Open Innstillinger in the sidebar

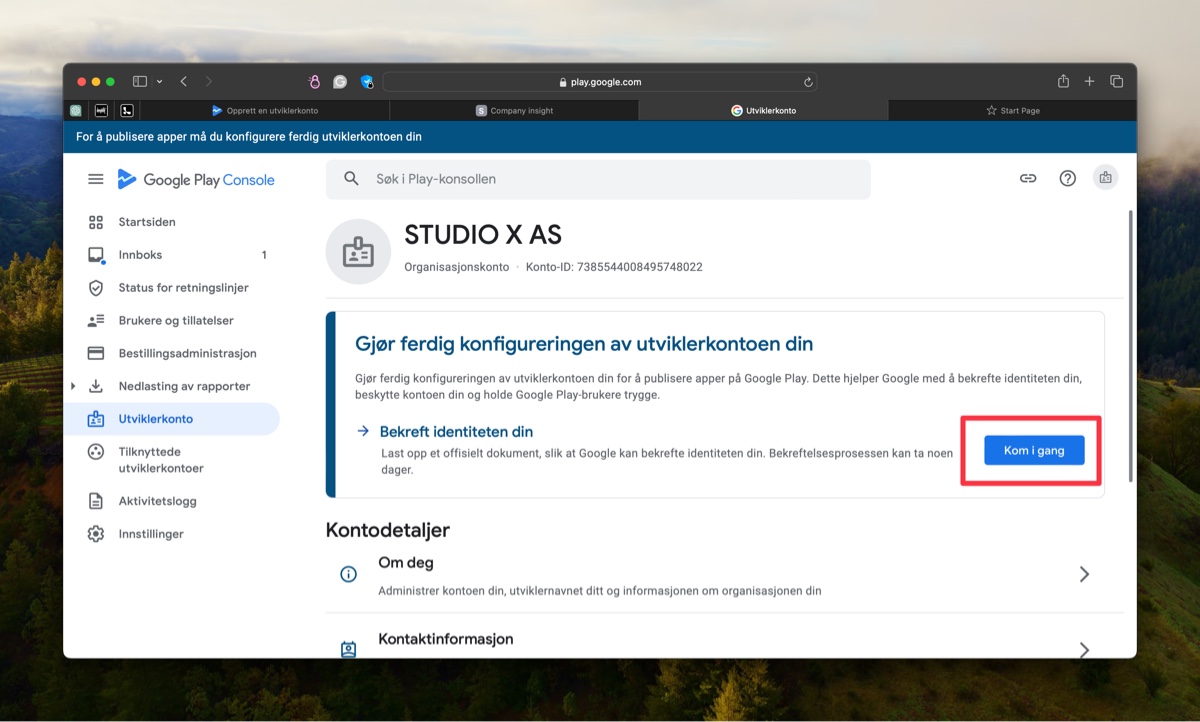[x=151, y=534]
